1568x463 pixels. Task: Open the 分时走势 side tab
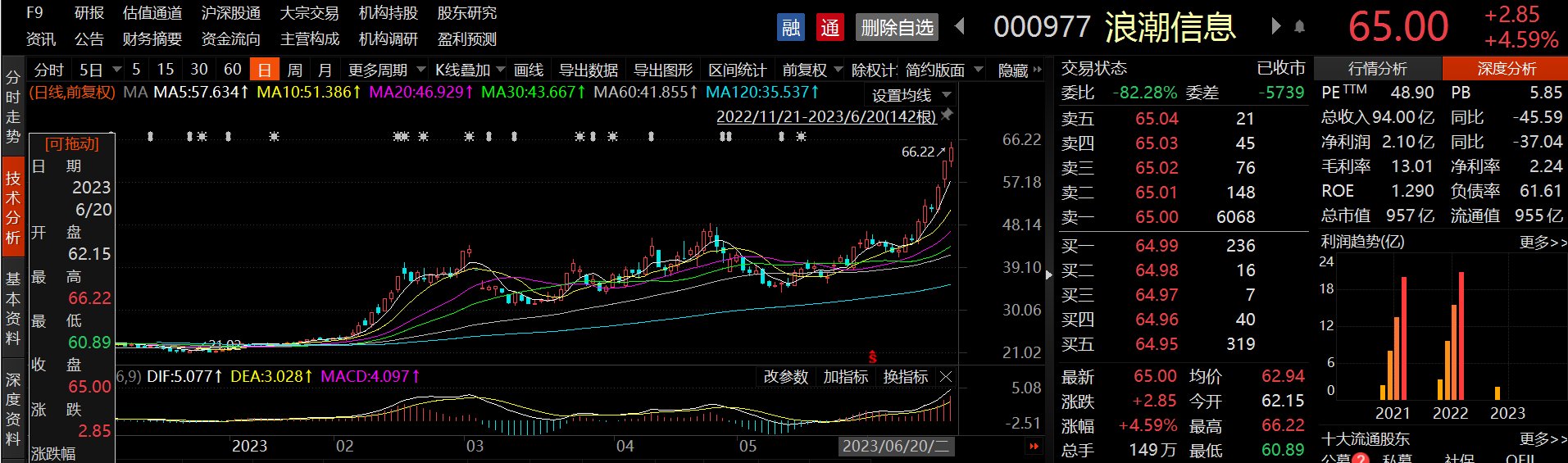coord(13,107)
